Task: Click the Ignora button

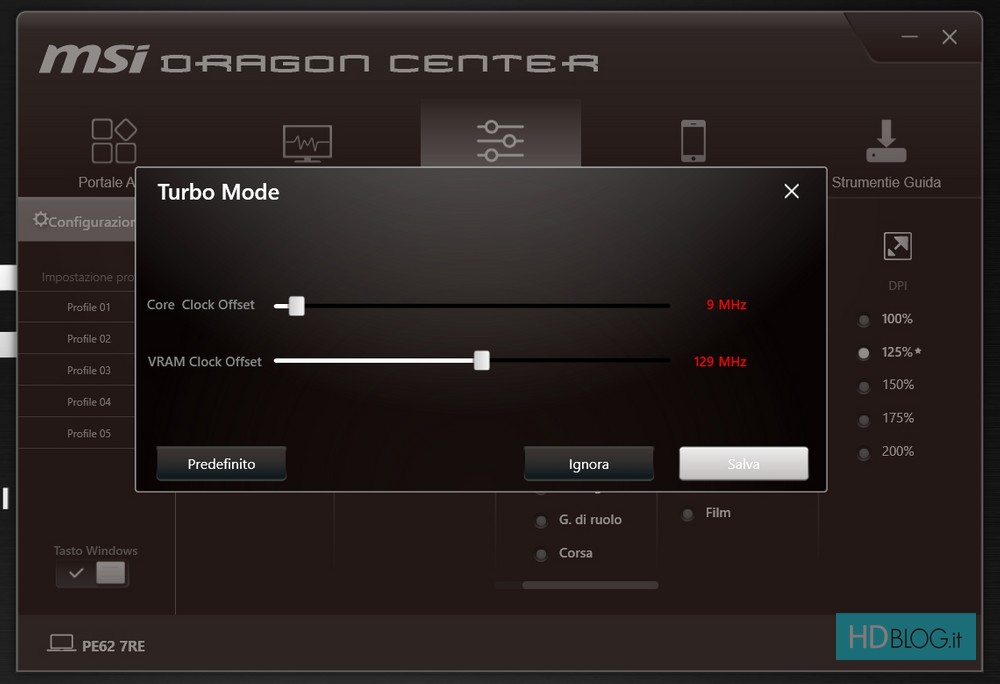Action: (x=589, y=463)
